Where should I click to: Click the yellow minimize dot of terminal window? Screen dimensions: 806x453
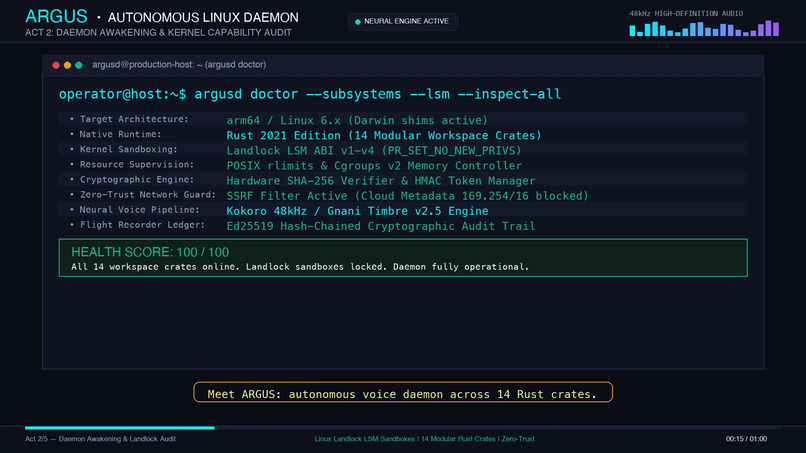click(67, 65)
